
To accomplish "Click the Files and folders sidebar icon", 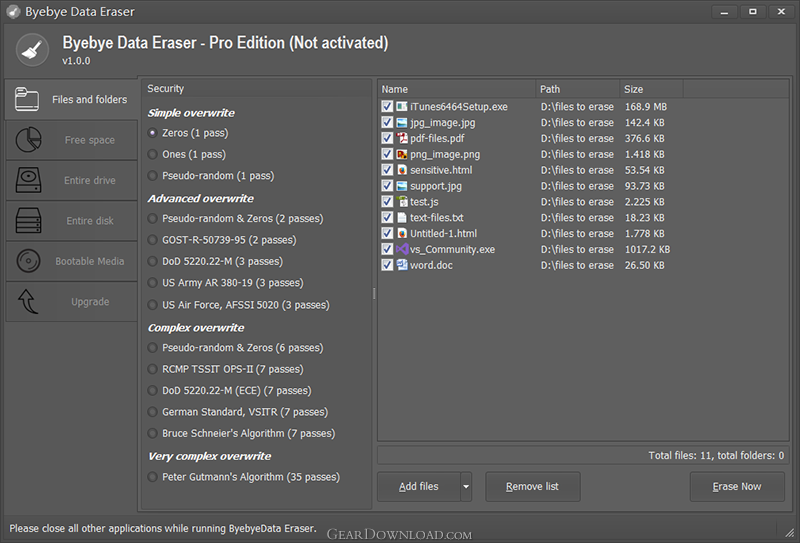I will point(27,99).
